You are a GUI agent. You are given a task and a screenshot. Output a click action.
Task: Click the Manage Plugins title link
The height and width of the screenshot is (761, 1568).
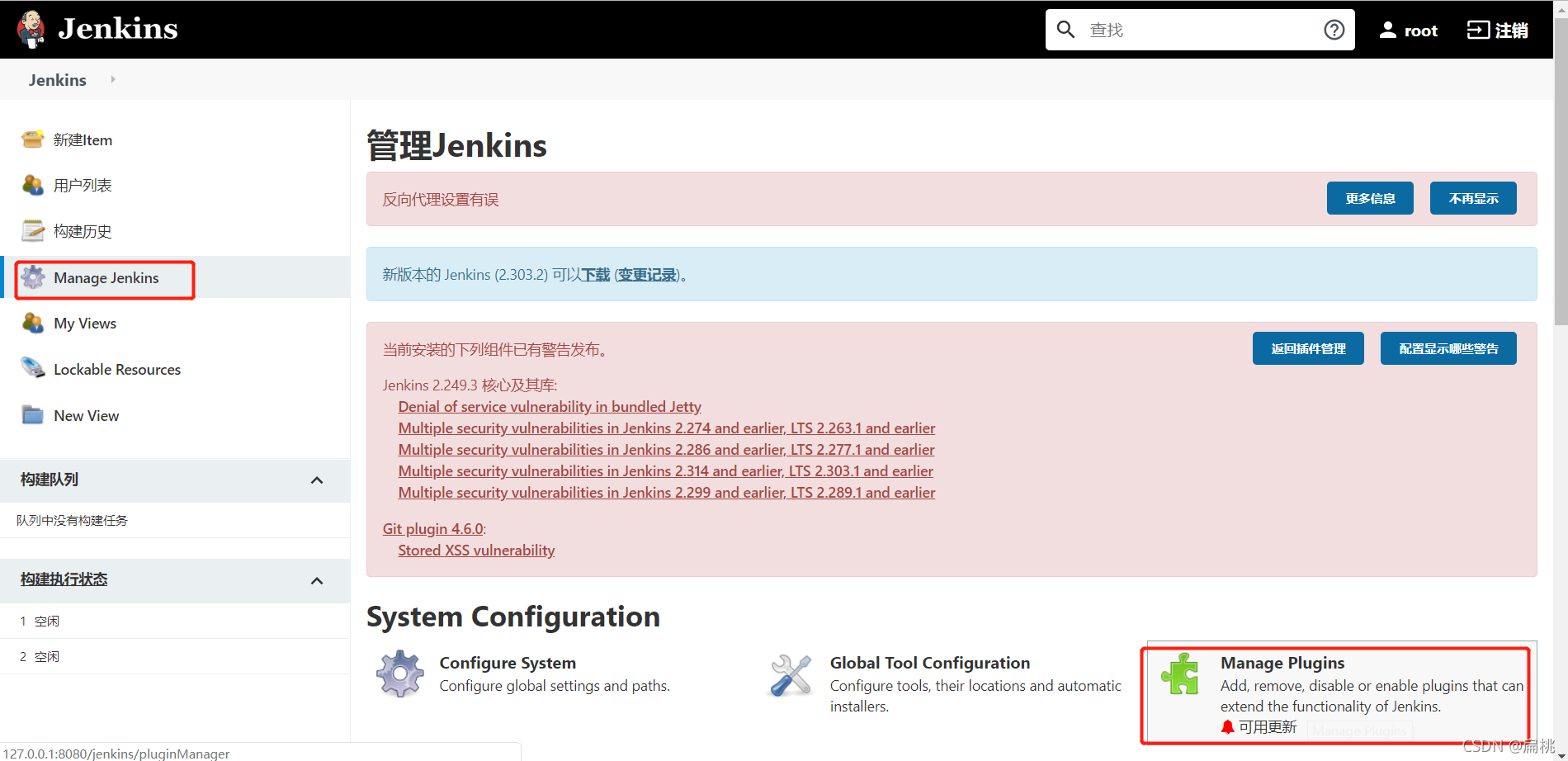(1282, 663)
